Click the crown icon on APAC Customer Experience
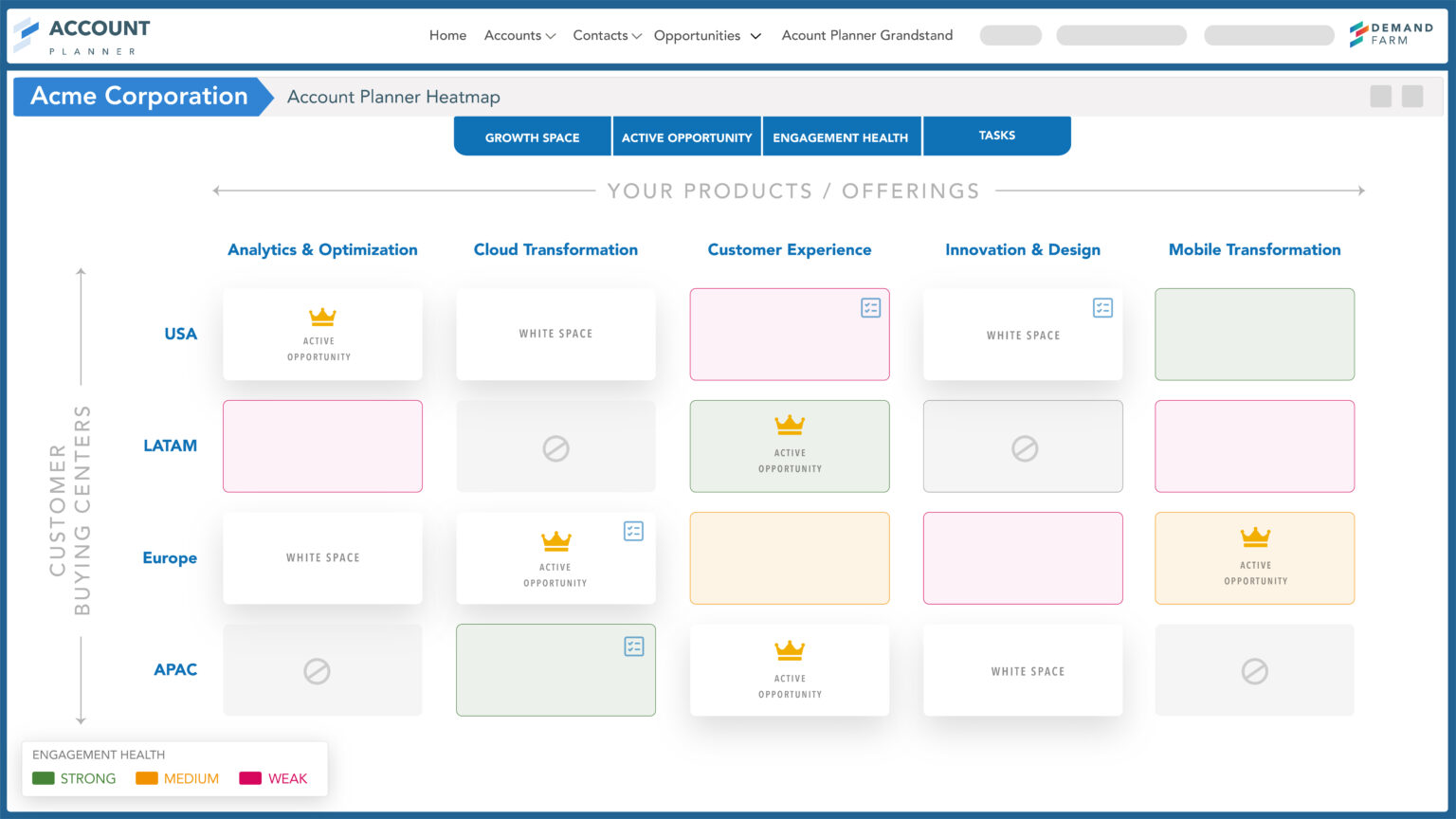Viewport: 1456px width, 819px height. (x=789, y=651)
